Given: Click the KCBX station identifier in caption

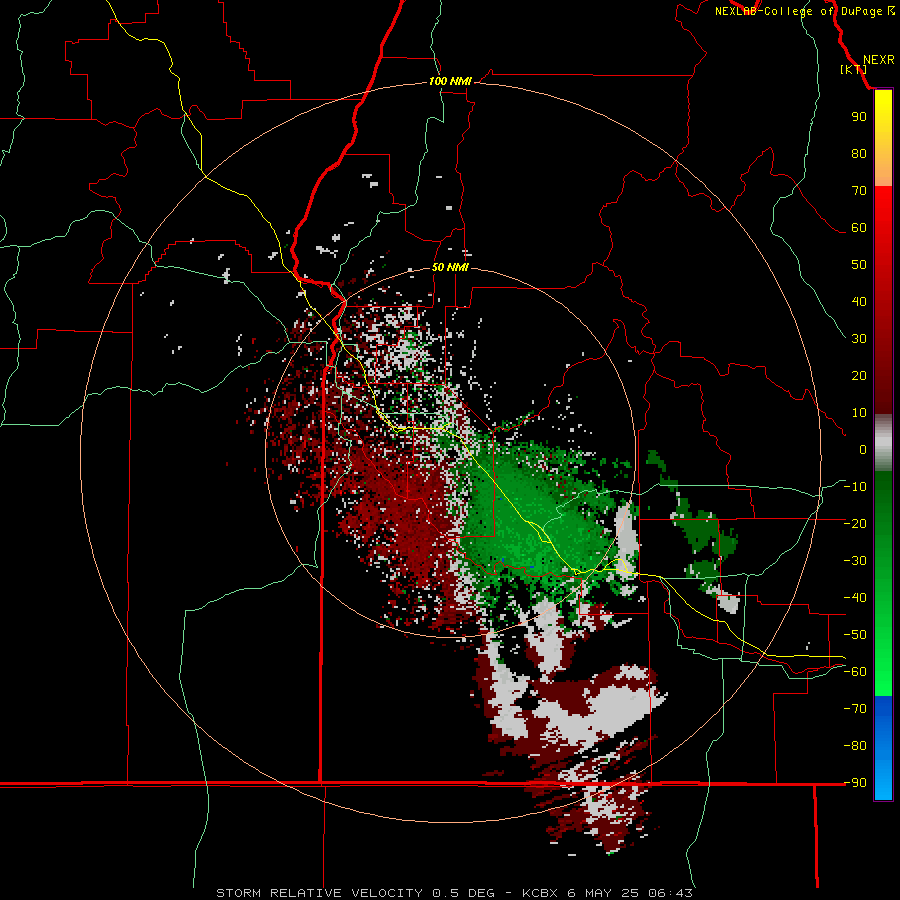Looking at the screenshot, I should tap(540, 893).
